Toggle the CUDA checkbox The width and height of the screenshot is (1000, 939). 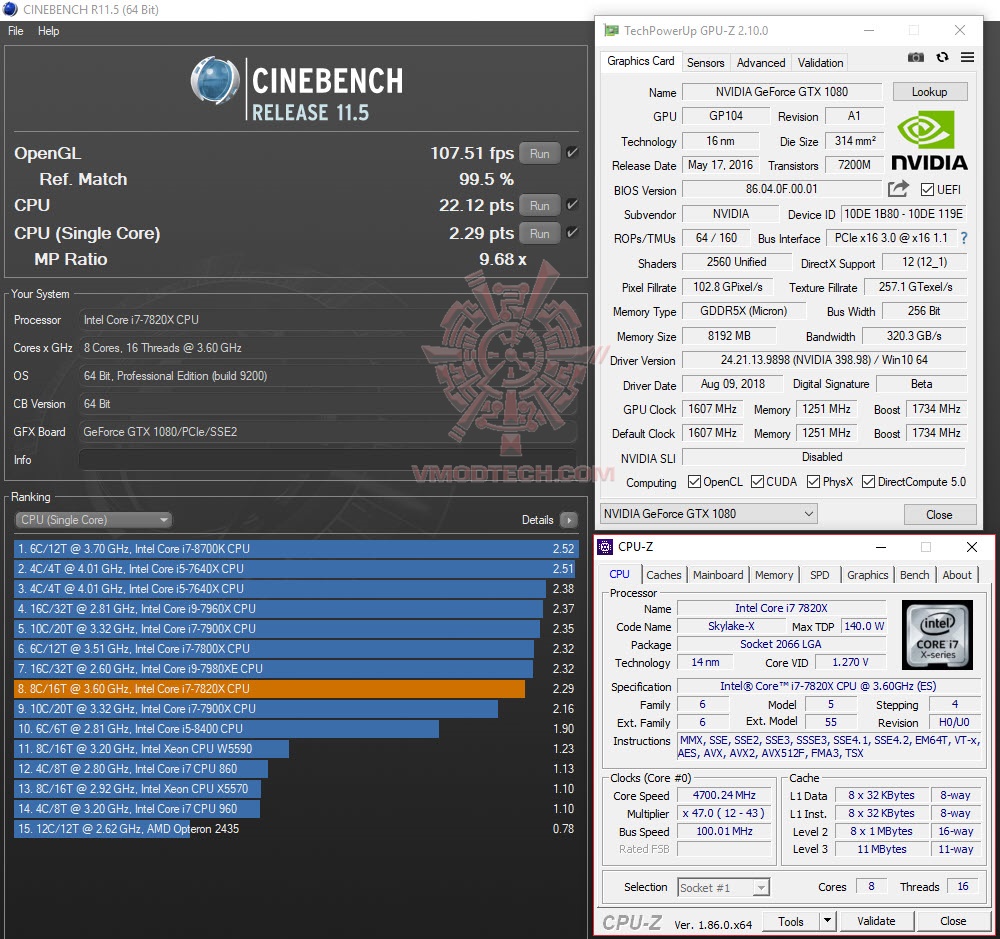point(757,482)
